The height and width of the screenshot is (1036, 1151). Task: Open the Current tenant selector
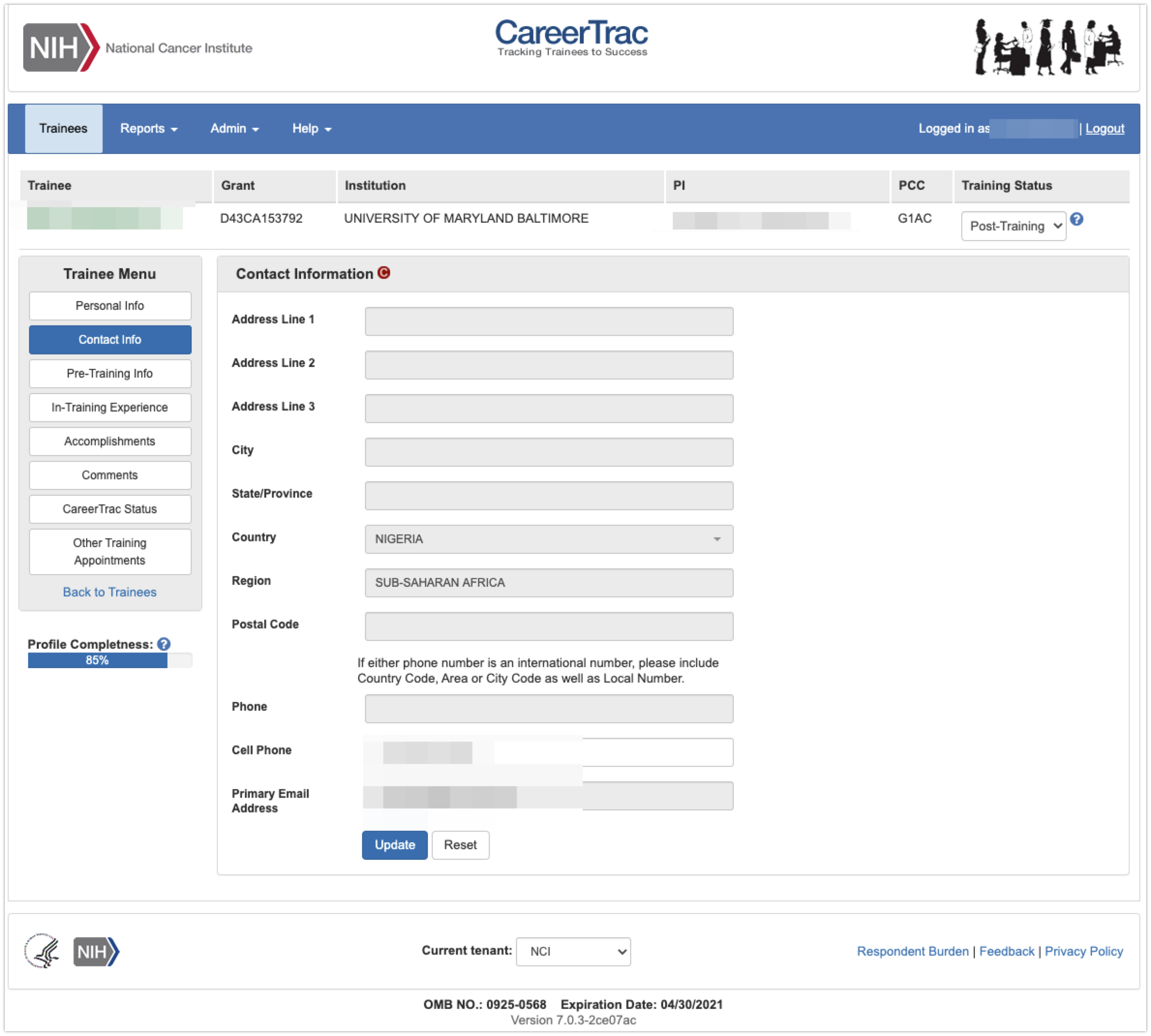point(573,951)
